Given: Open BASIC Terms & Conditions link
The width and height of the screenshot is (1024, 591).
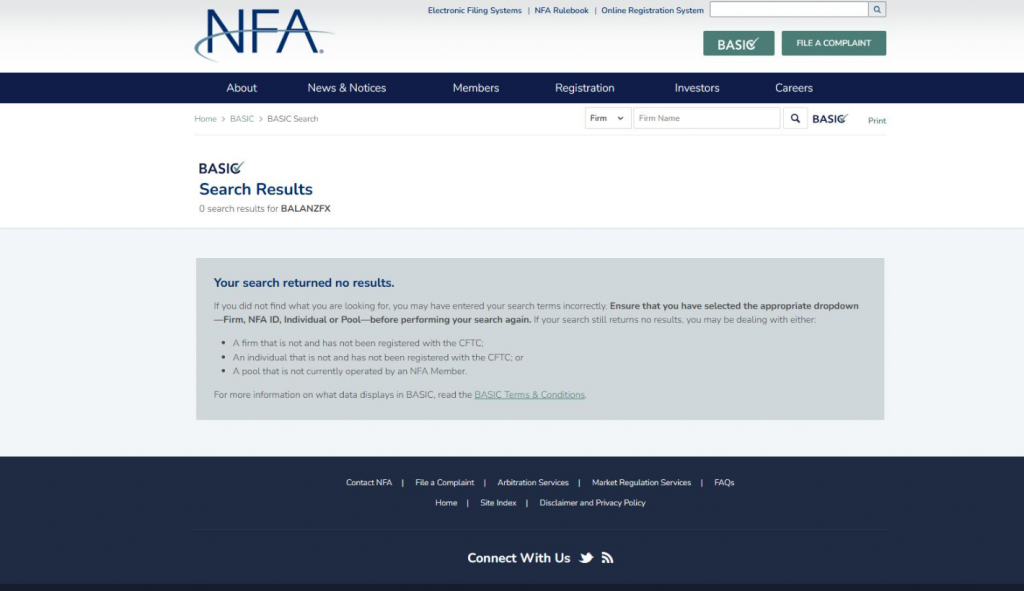Looking at the screenshot, I should (530, 394).
